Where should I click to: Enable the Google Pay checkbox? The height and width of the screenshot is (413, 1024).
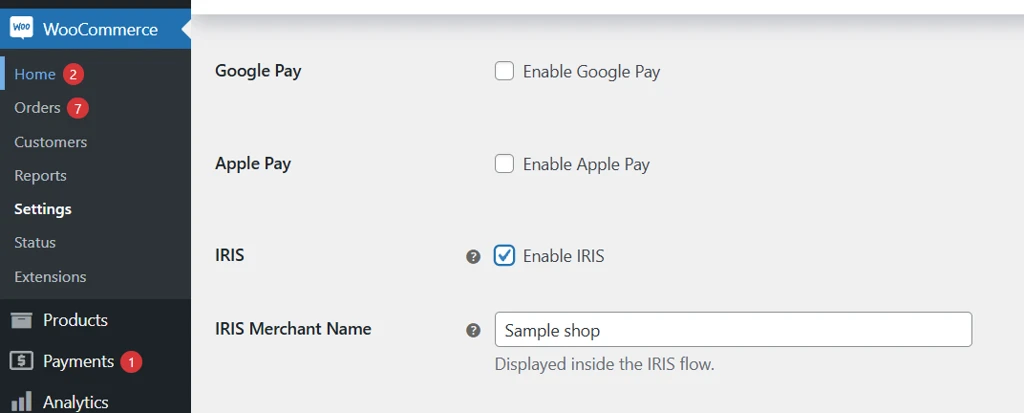point(505,71)
